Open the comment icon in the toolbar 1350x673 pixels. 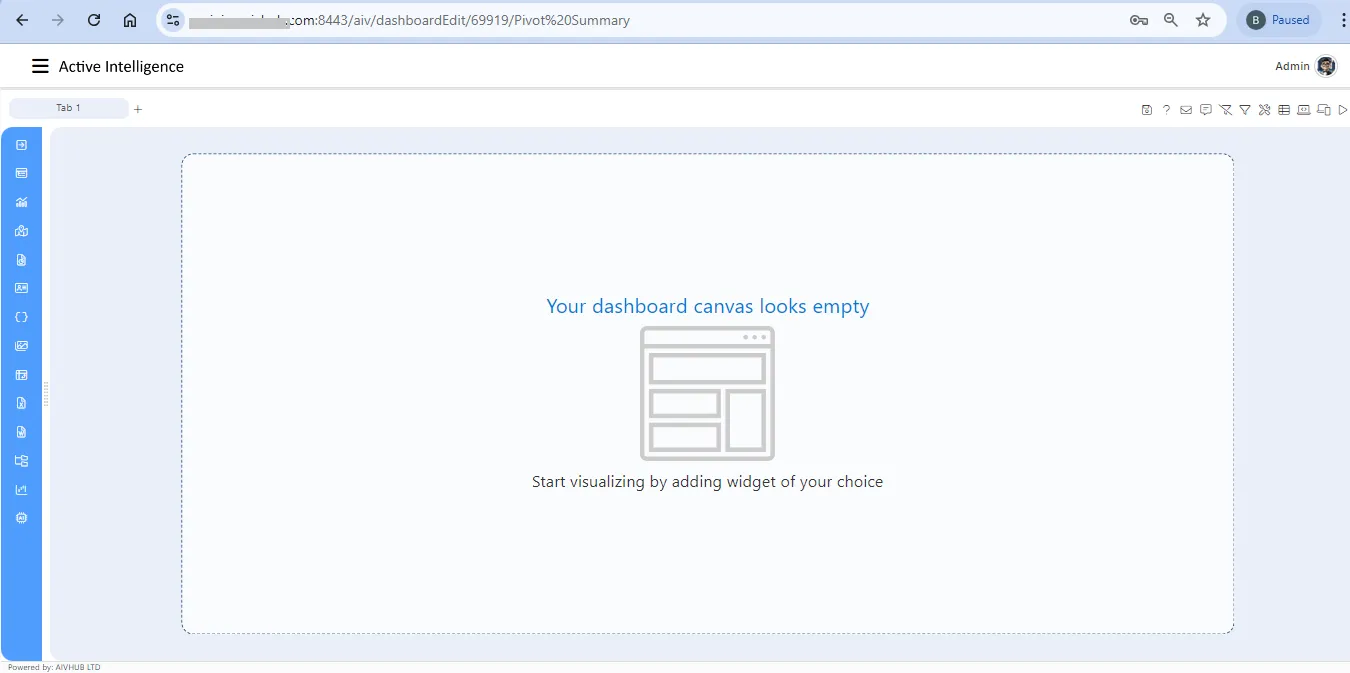pos(1206,110)
